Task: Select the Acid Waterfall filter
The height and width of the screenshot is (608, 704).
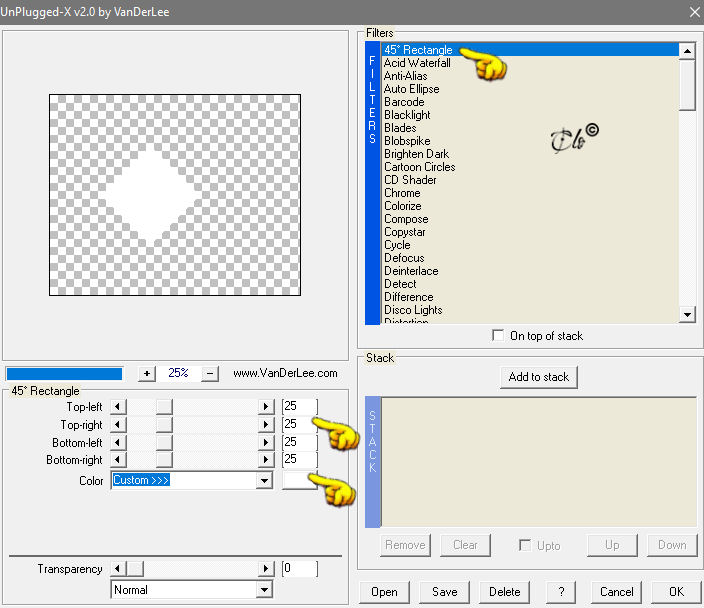Action: [x=417, y=63]
